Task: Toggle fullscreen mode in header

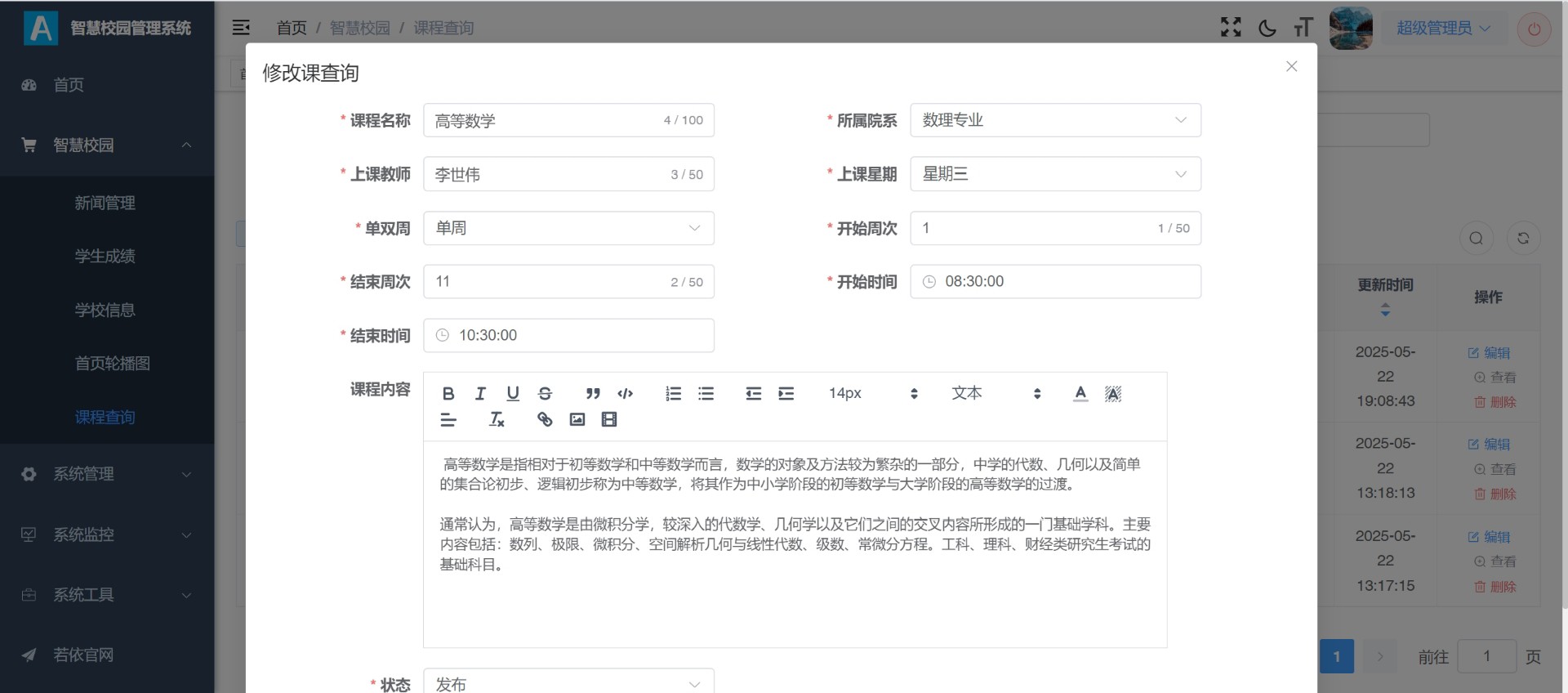Action: pyautogui.click(x=1231, y=28)
